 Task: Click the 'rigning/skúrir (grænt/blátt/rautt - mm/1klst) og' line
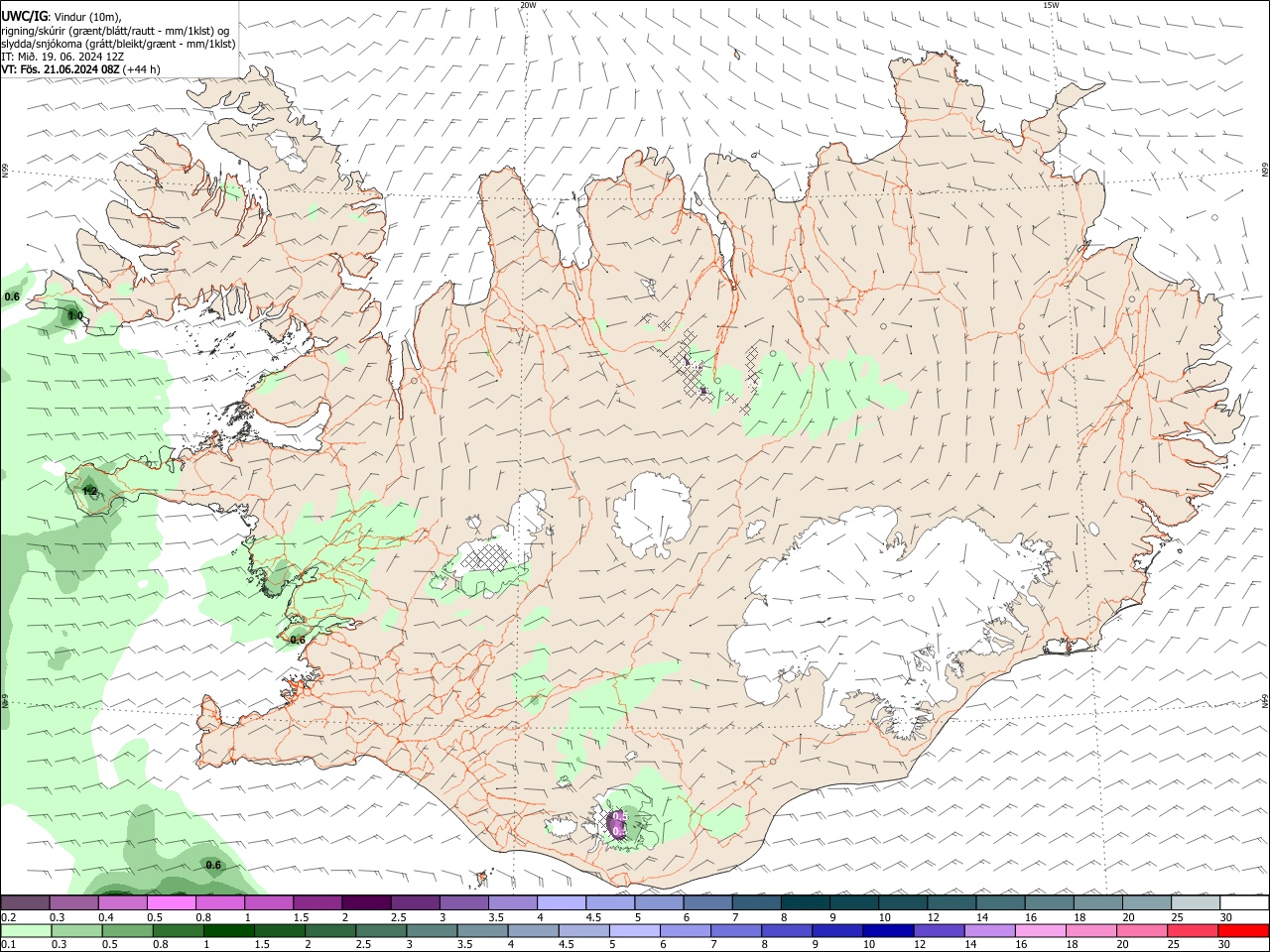(x=115, y=30)
